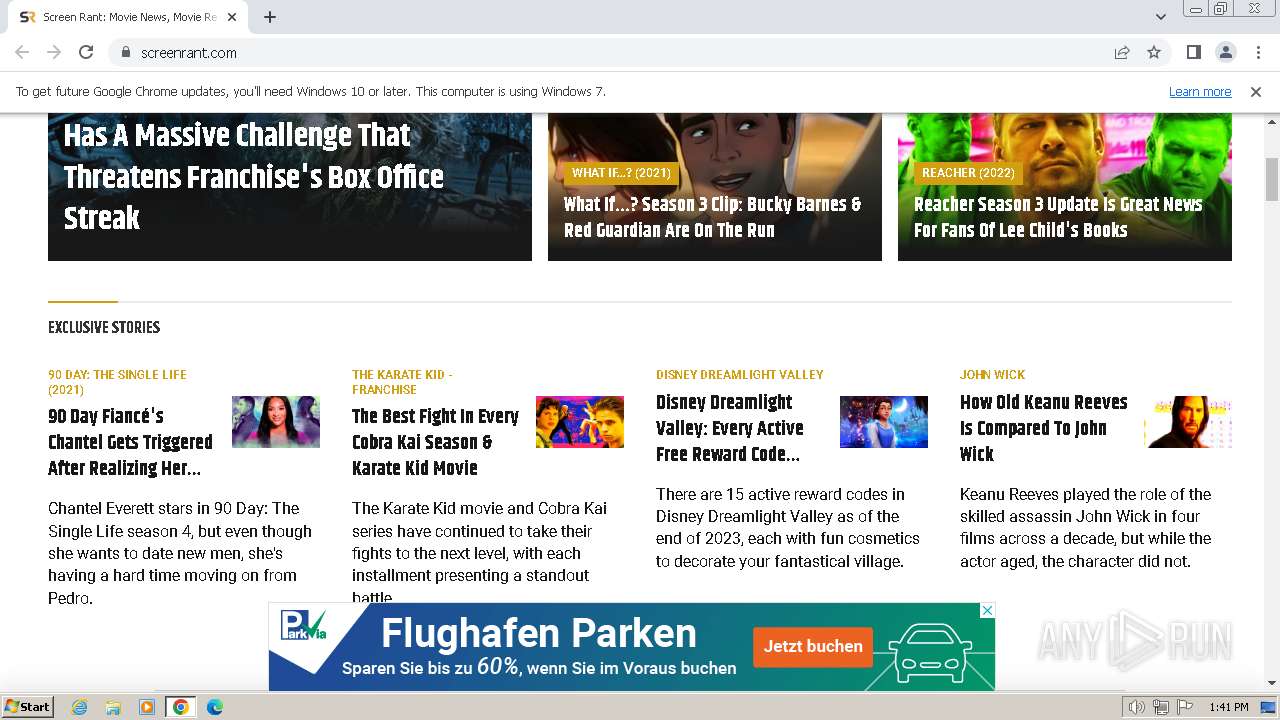This screenshot has height=720, width=1280.
Task: Click the taskbar clock 1:41 PM
Action: [x=1229, y=707]
